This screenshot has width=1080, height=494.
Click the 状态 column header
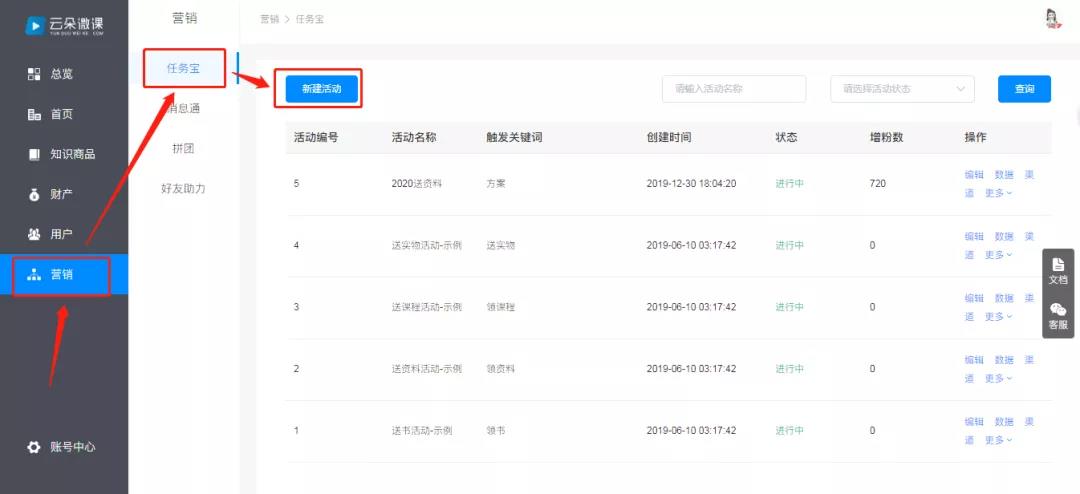click(x=787, y=137)
